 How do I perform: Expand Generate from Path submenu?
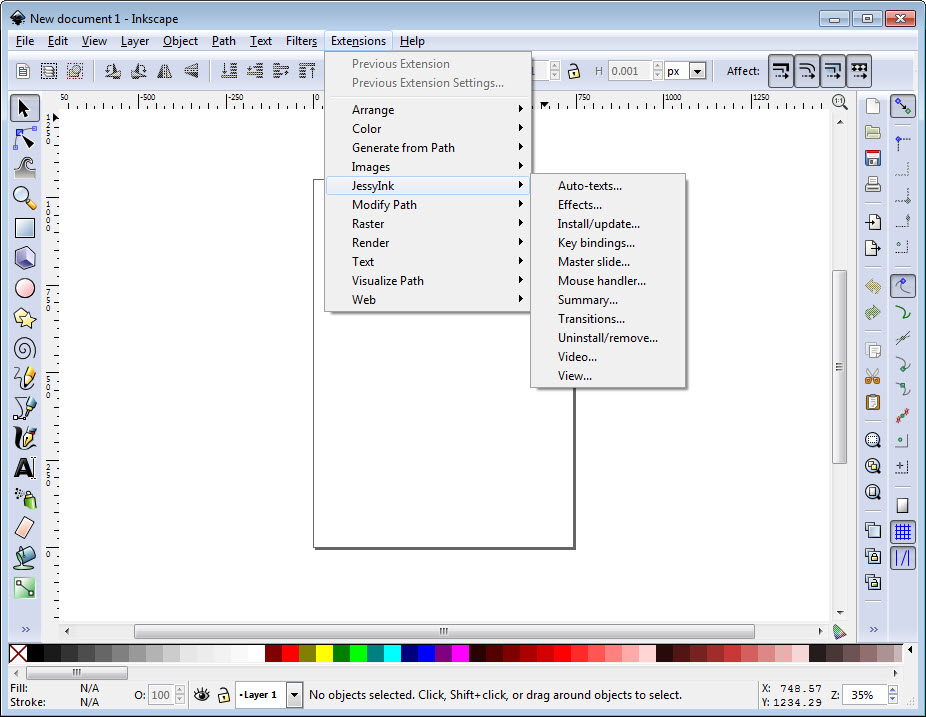coord(428,148)
